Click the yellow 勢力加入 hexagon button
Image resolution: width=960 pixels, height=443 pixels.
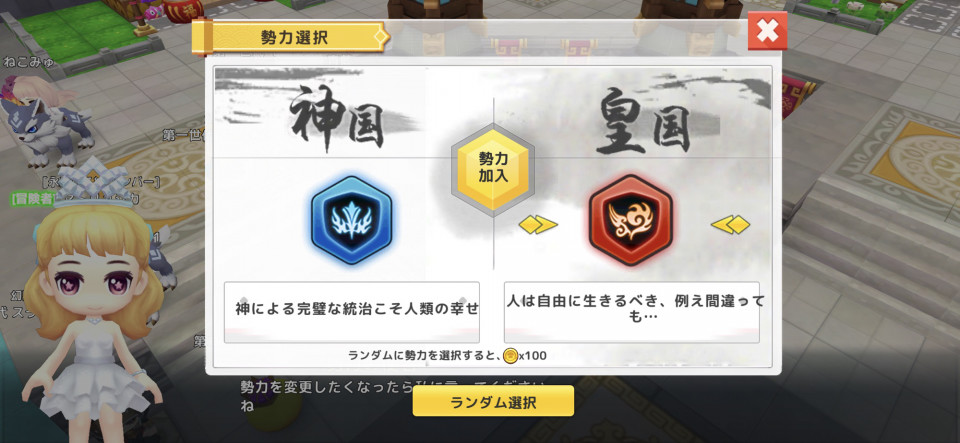coord(493,169)
